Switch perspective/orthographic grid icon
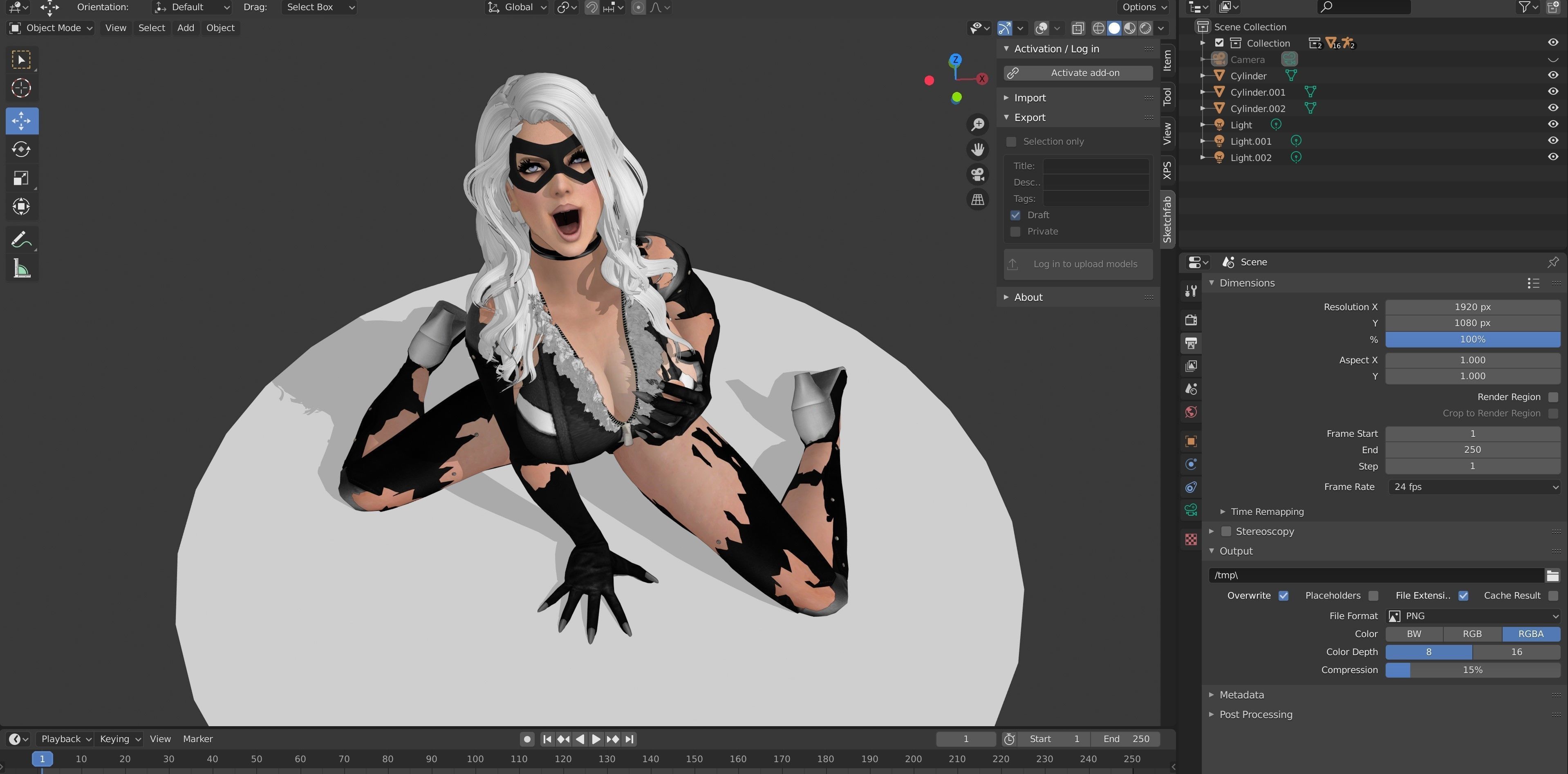Viewport: 1568px width, 774px height. (x=978, y=199)
